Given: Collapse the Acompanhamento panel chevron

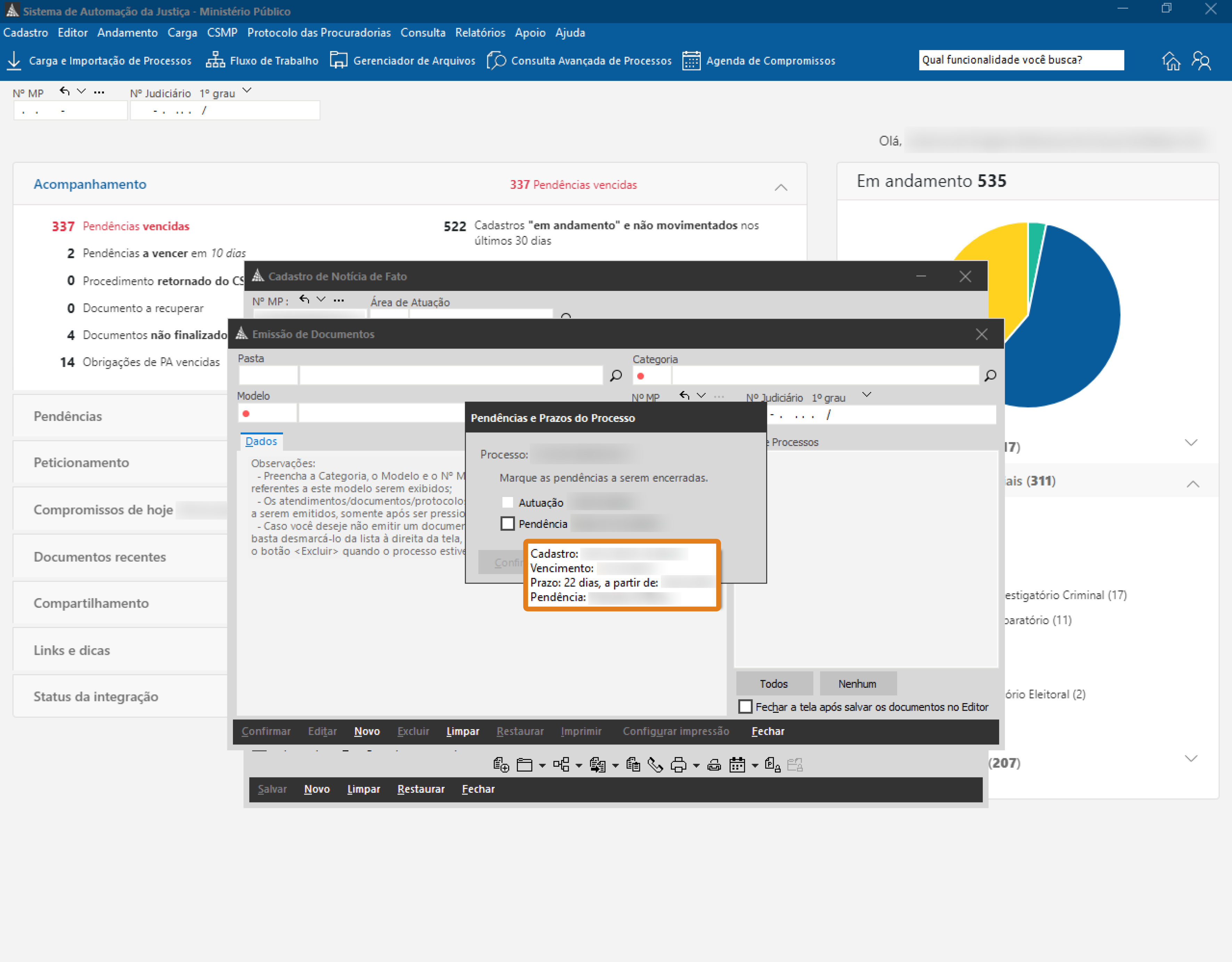Looking at the screenshot, I should [x=781, y=187].
